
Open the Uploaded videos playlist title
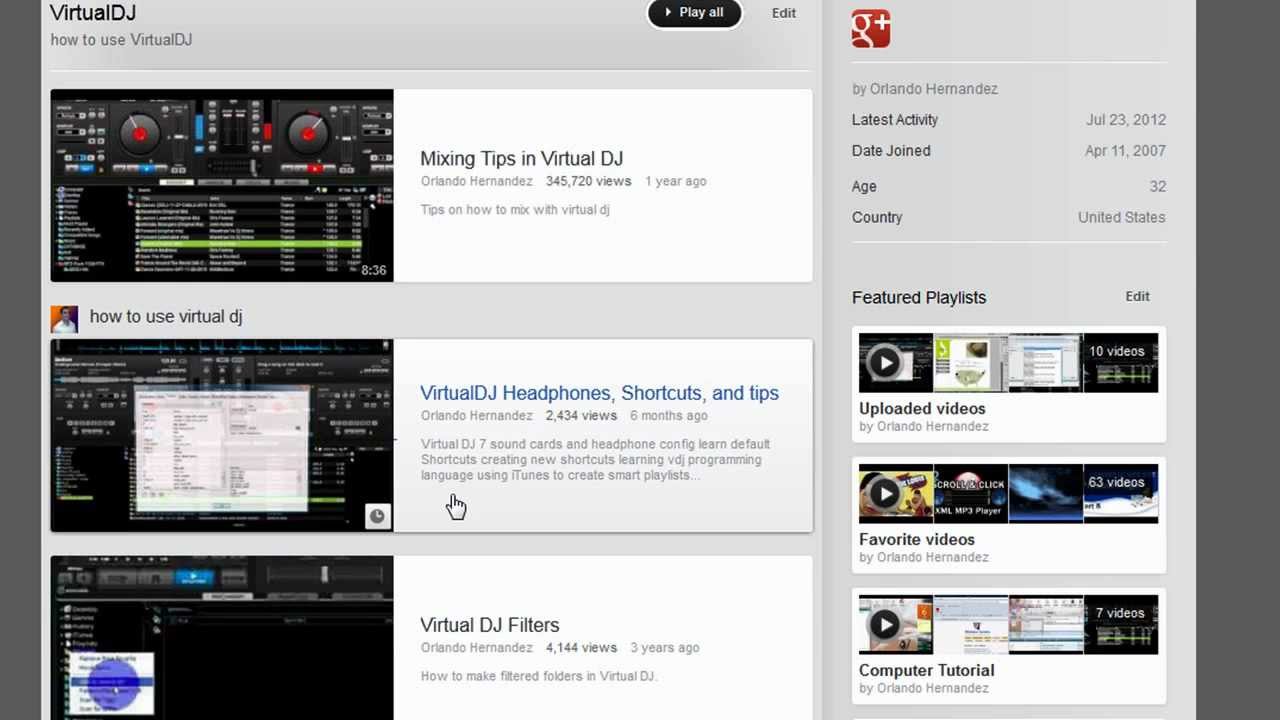(922, 408)
